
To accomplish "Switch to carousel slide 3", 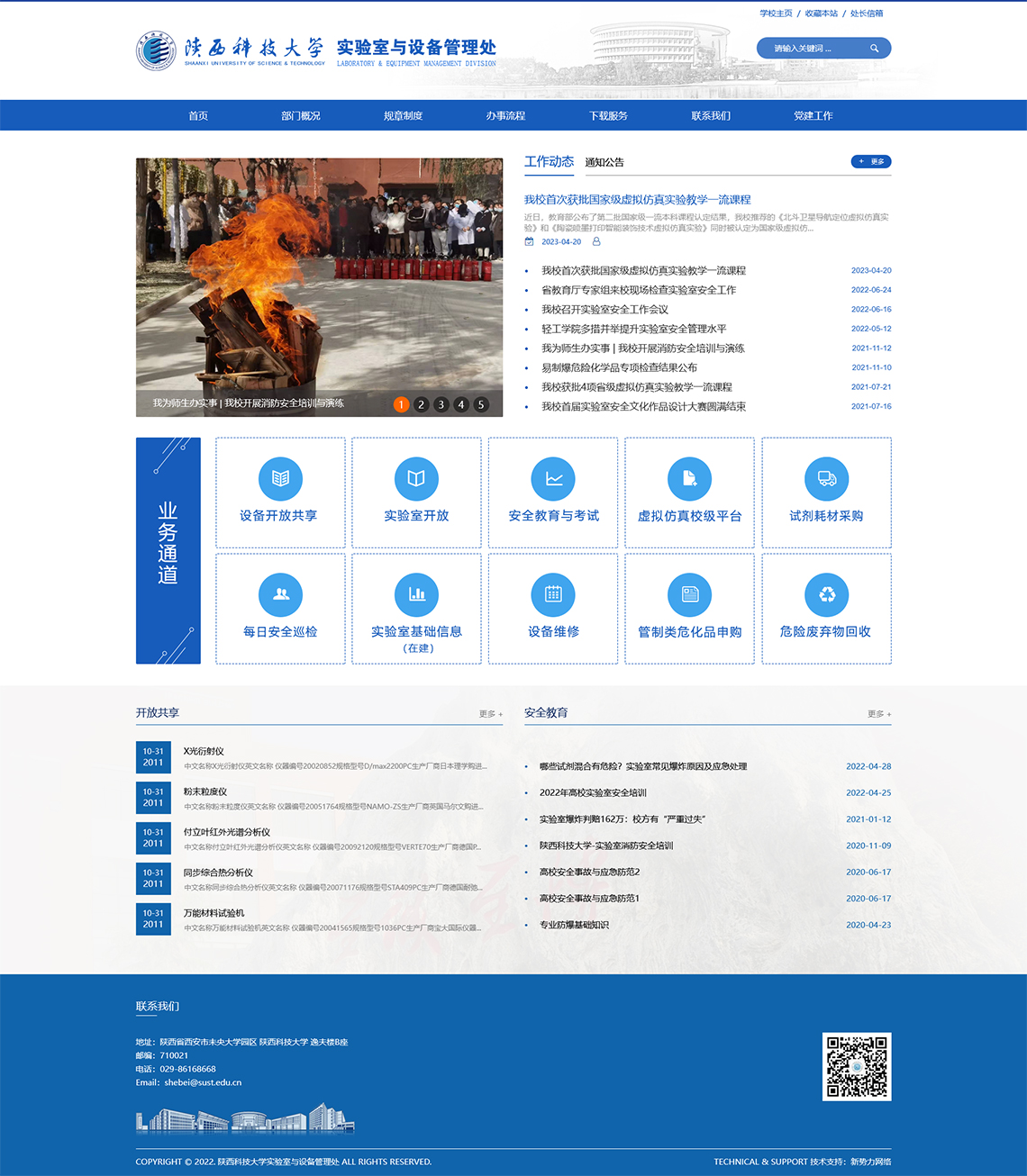I will tap(441, 404).
